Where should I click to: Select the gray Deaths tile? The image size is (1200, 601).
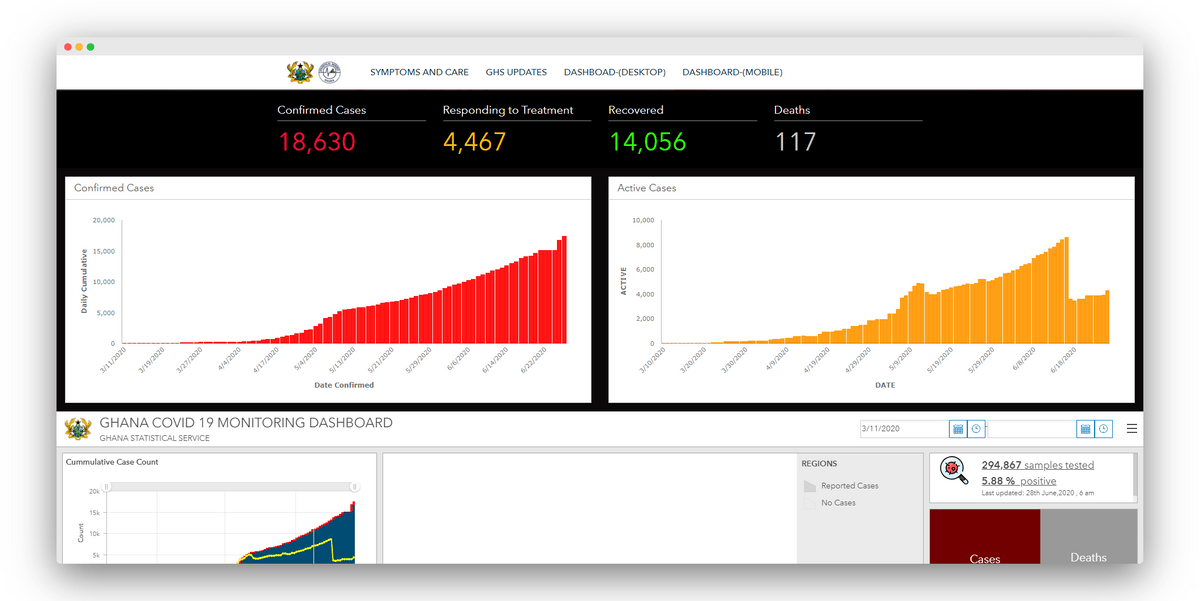(x=1089, y=537)
